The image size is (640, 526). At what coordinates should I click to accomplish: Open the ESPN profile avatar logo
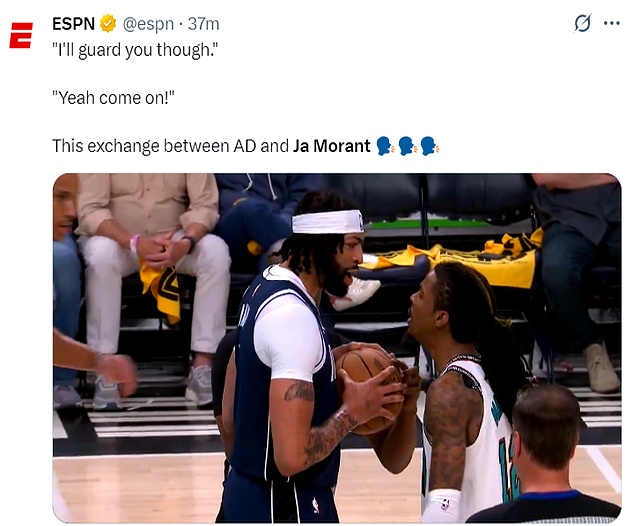(x=21, y=36)
